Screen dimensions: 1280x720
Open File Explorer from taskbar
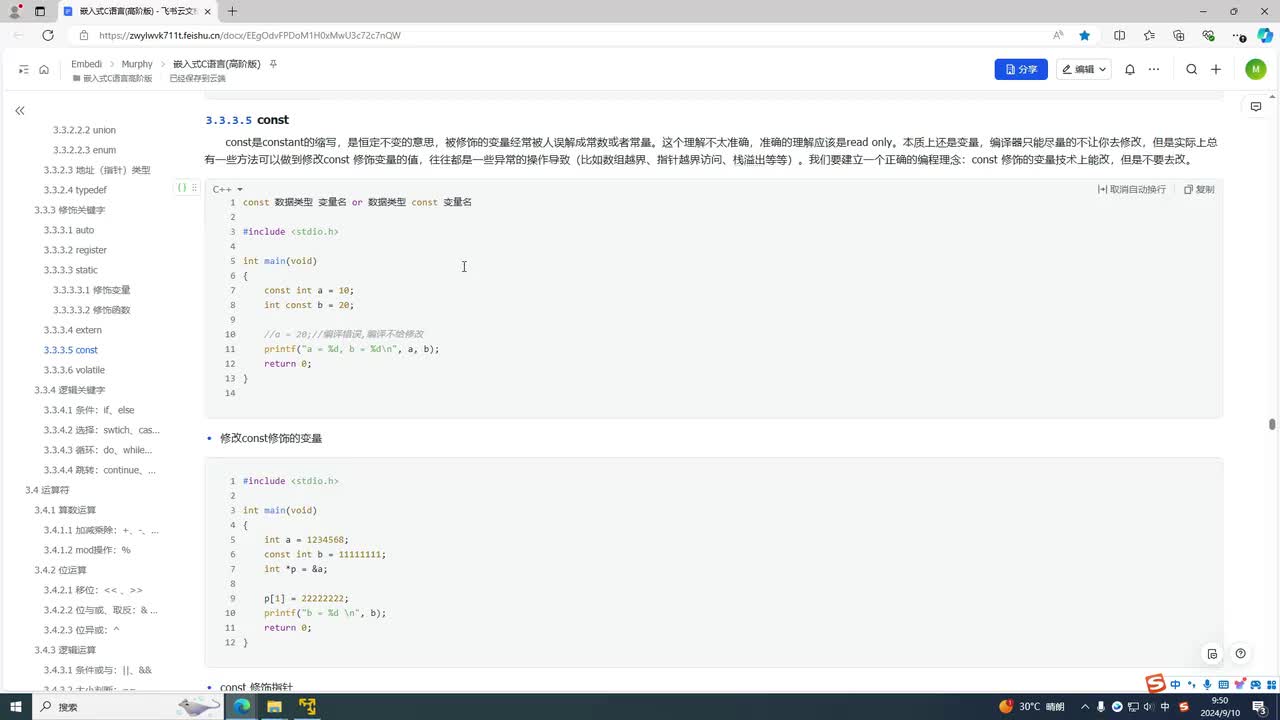coord(274,706)
